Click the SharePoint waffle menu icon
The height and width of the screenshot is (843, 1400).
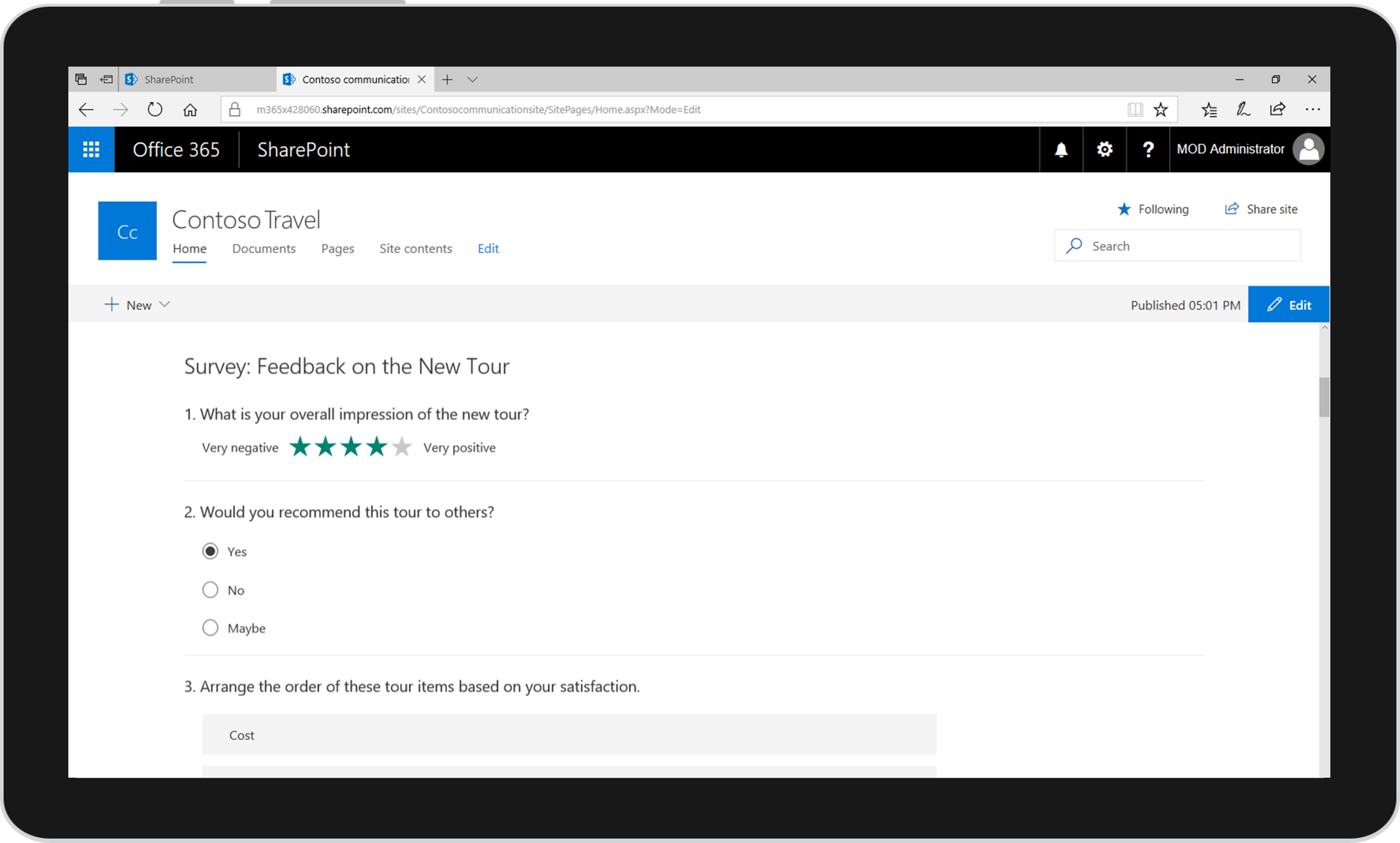click(x=90, y=148)
